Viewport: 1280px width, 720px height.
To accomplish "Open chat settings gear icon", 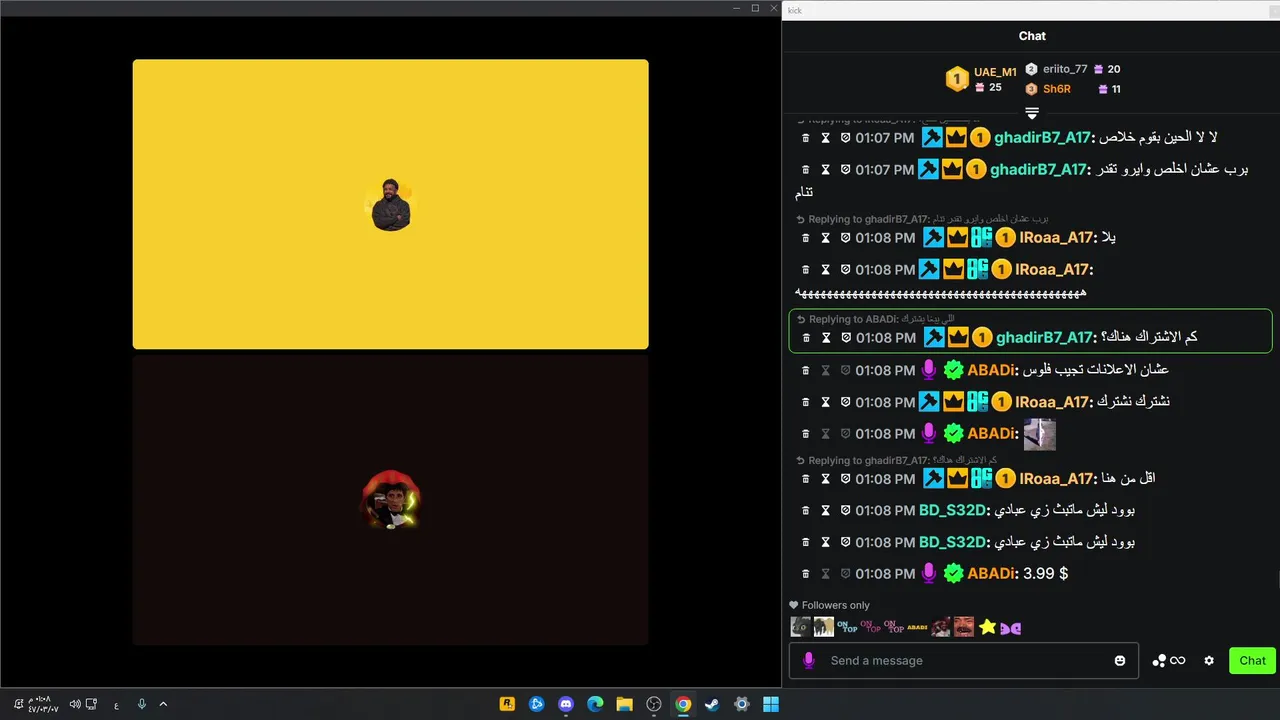I will pyautogui.click(x=1209, y=661).
